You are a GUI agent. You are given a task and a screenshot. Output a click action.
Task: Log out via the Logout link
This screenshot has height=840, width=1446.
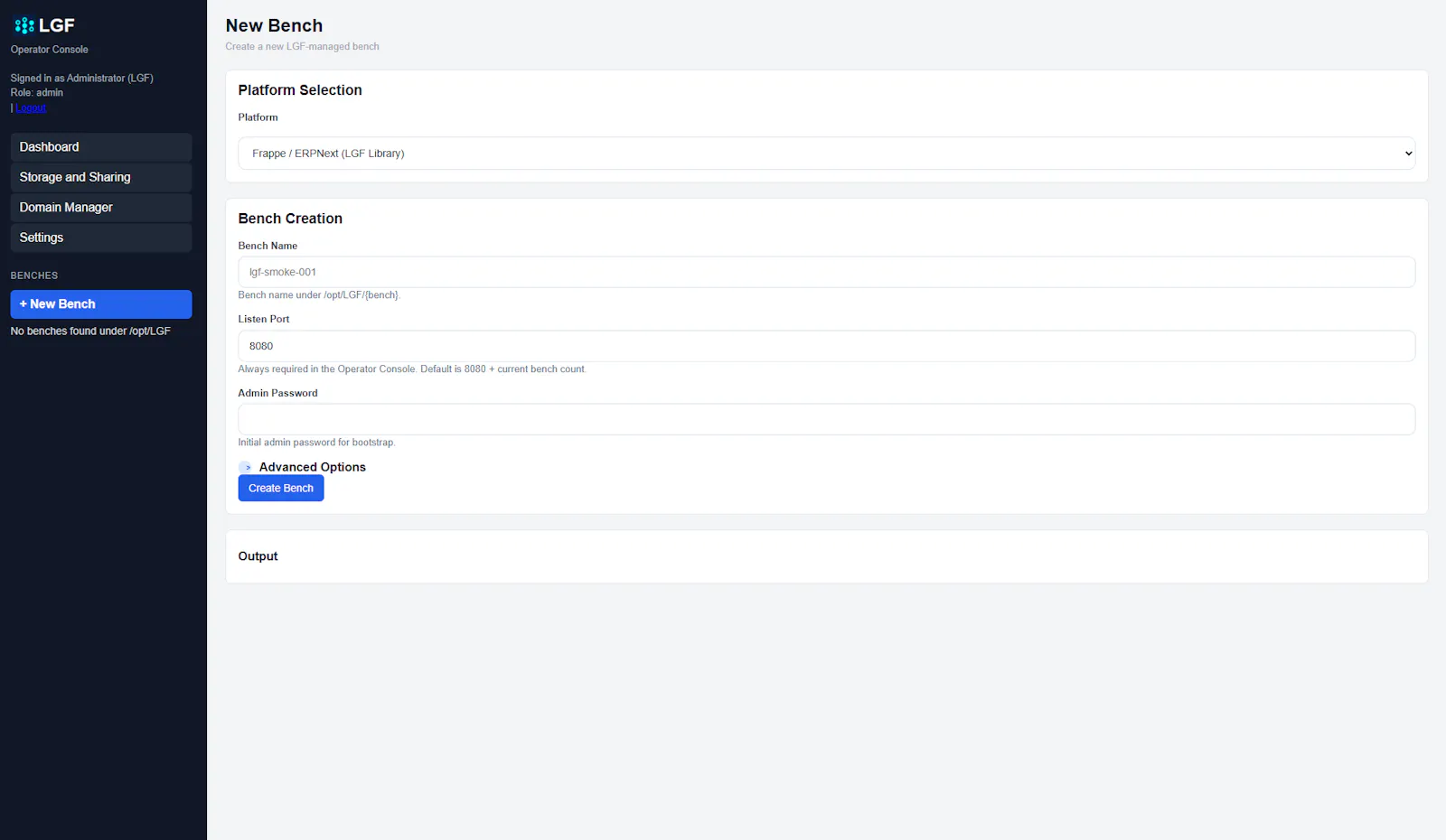31,107
